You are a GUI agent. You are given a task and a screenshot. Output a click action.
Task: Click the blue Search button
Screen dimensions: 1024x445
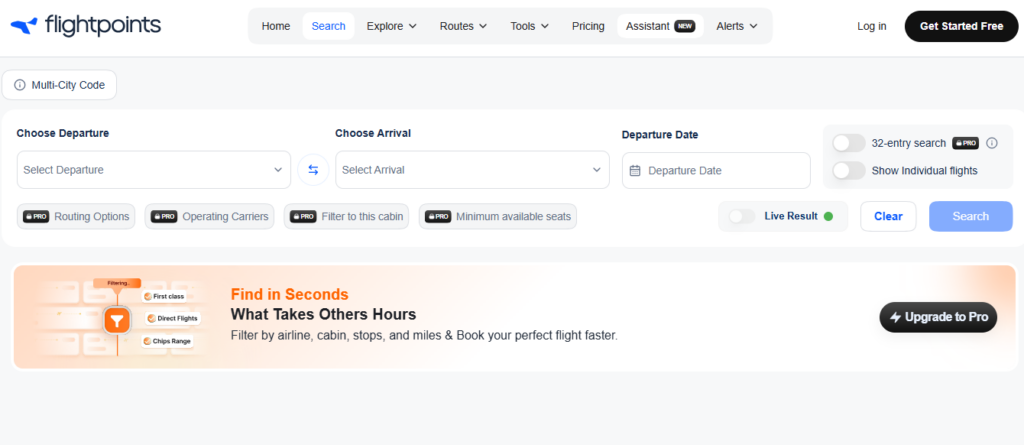pos(970,216)
